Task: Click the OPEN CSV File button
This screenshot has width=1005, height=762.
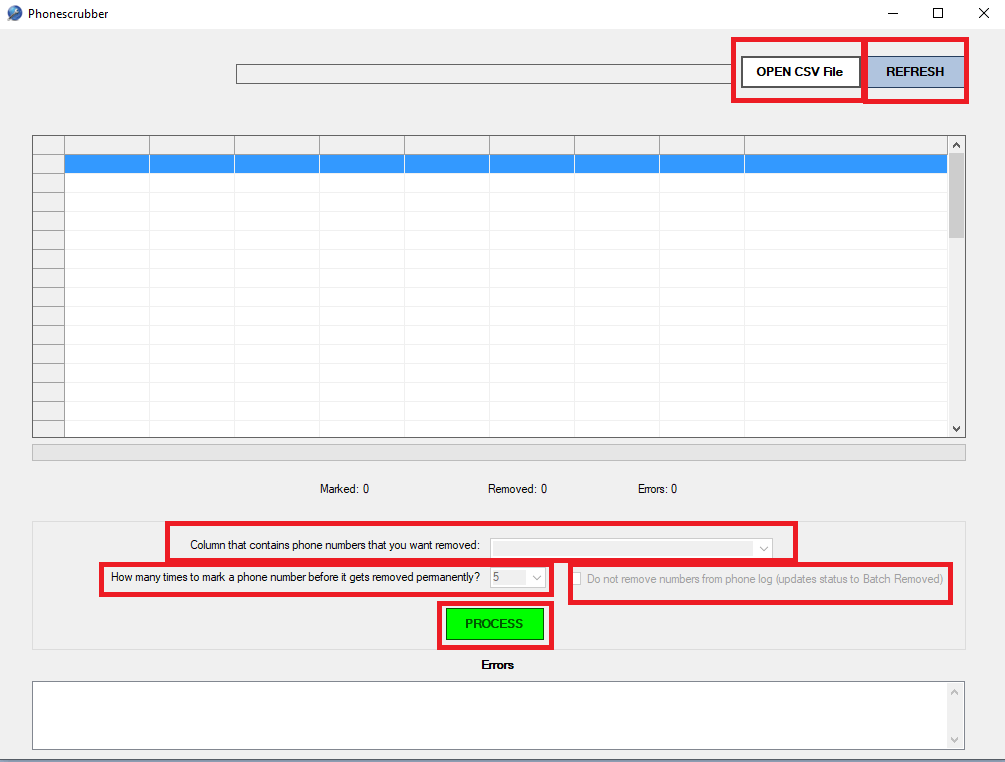Action: coord(800,72)
